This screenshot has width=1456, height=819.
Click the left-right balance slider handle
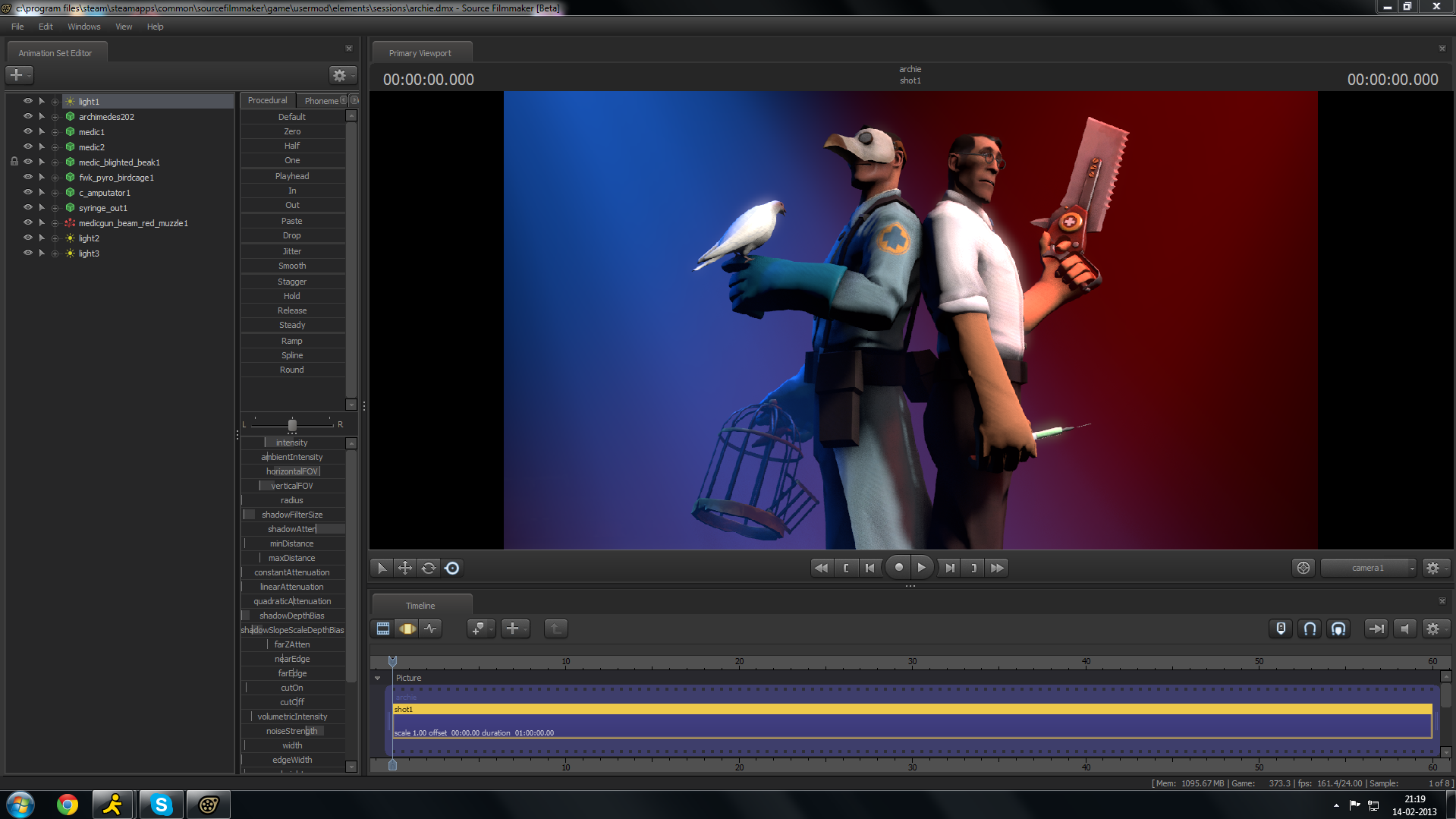(292, 425)
